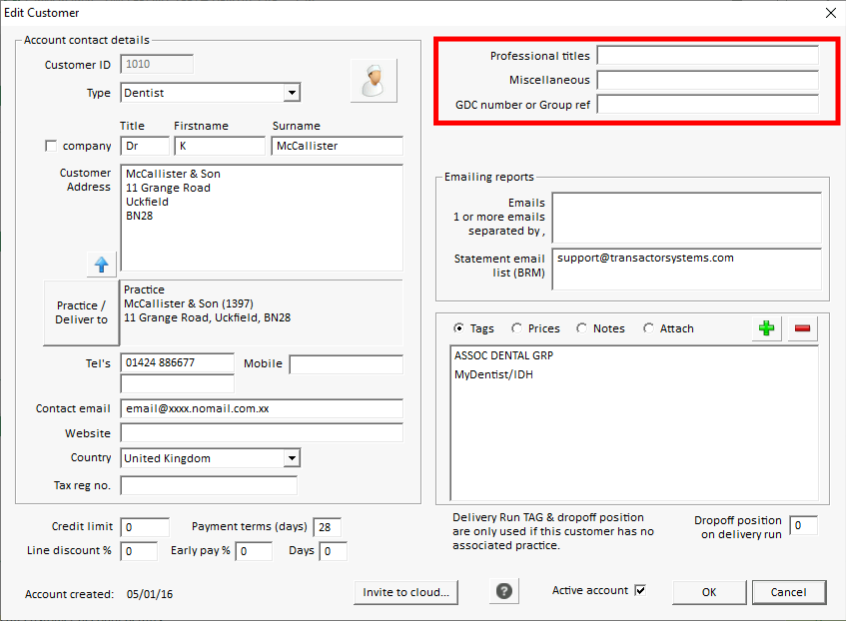This screenshot has width=846, height=621.
Task: Click the Cancel button
Action: click(x=788, y=592)
